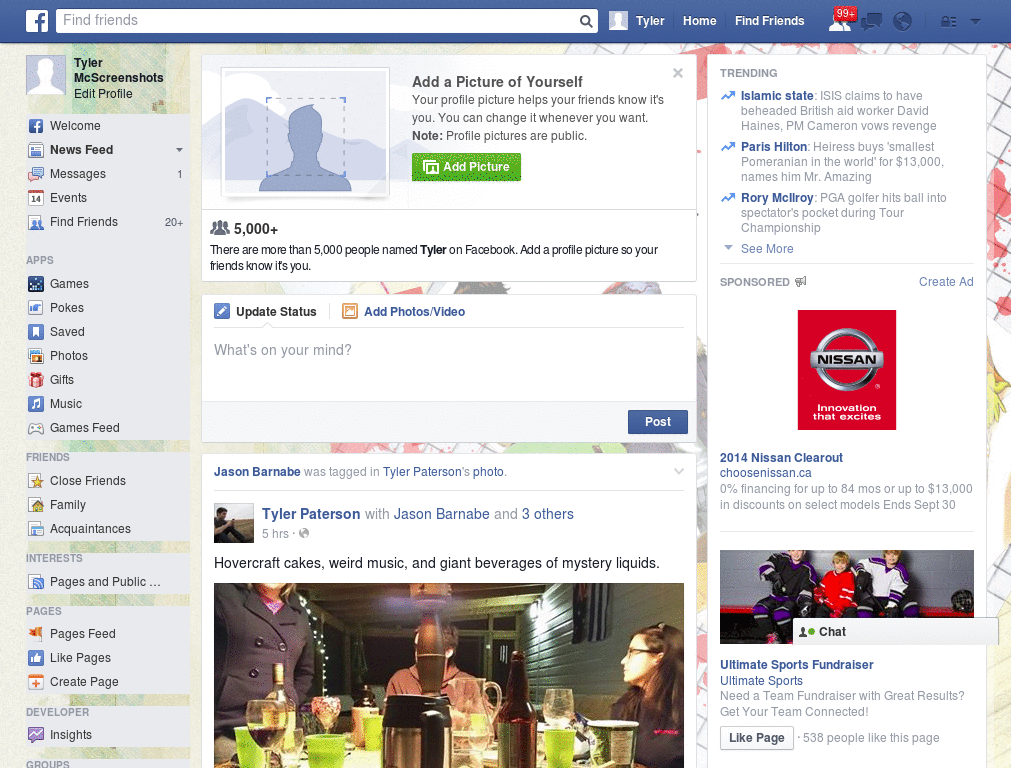Expand trending topics with See More

(767, 249)
